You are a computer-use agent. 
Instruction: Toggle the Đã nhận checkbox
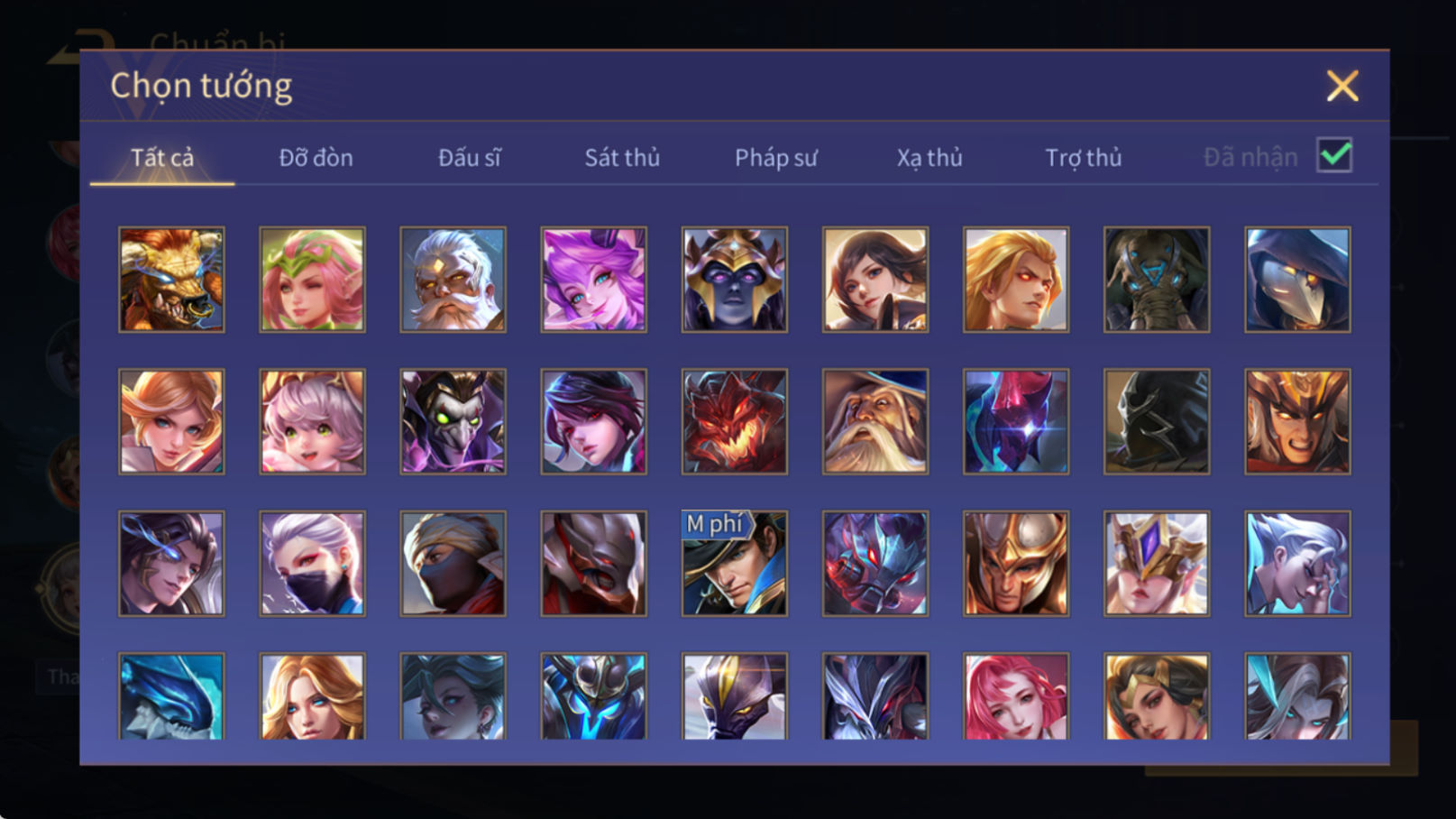point(1334,156)
